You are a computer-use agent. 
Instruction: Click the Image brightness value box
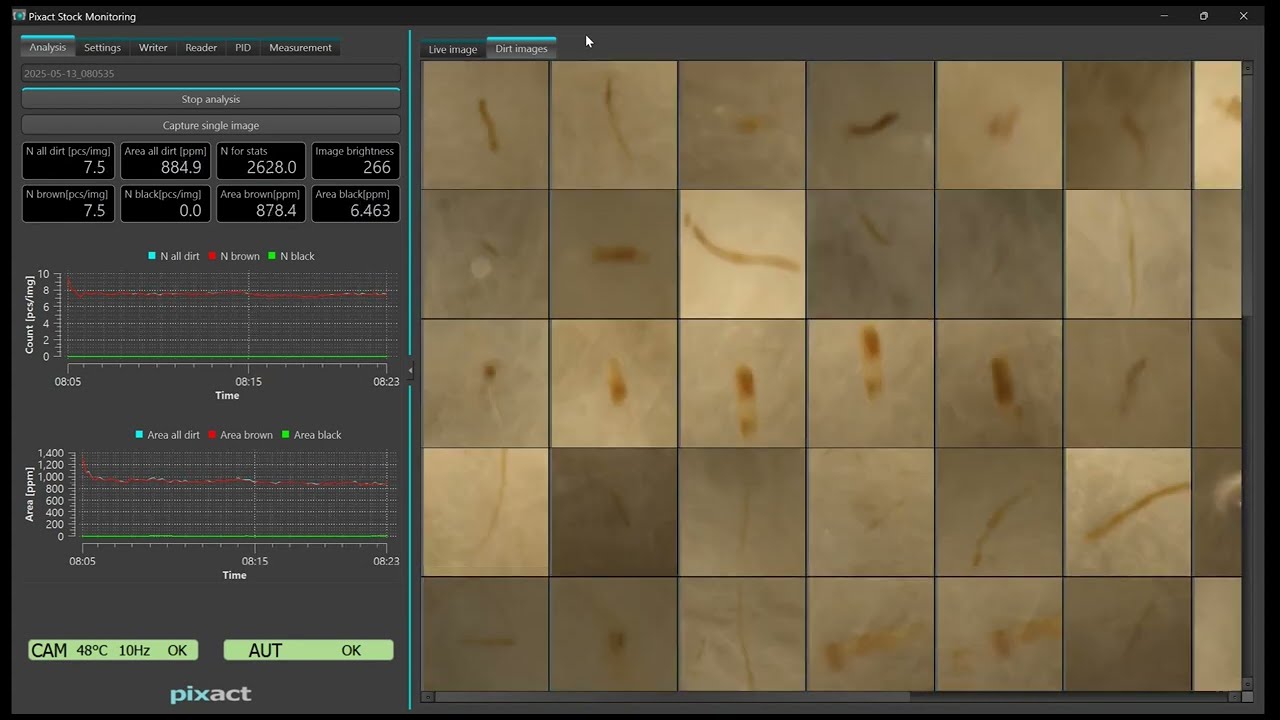coord(355,160)
